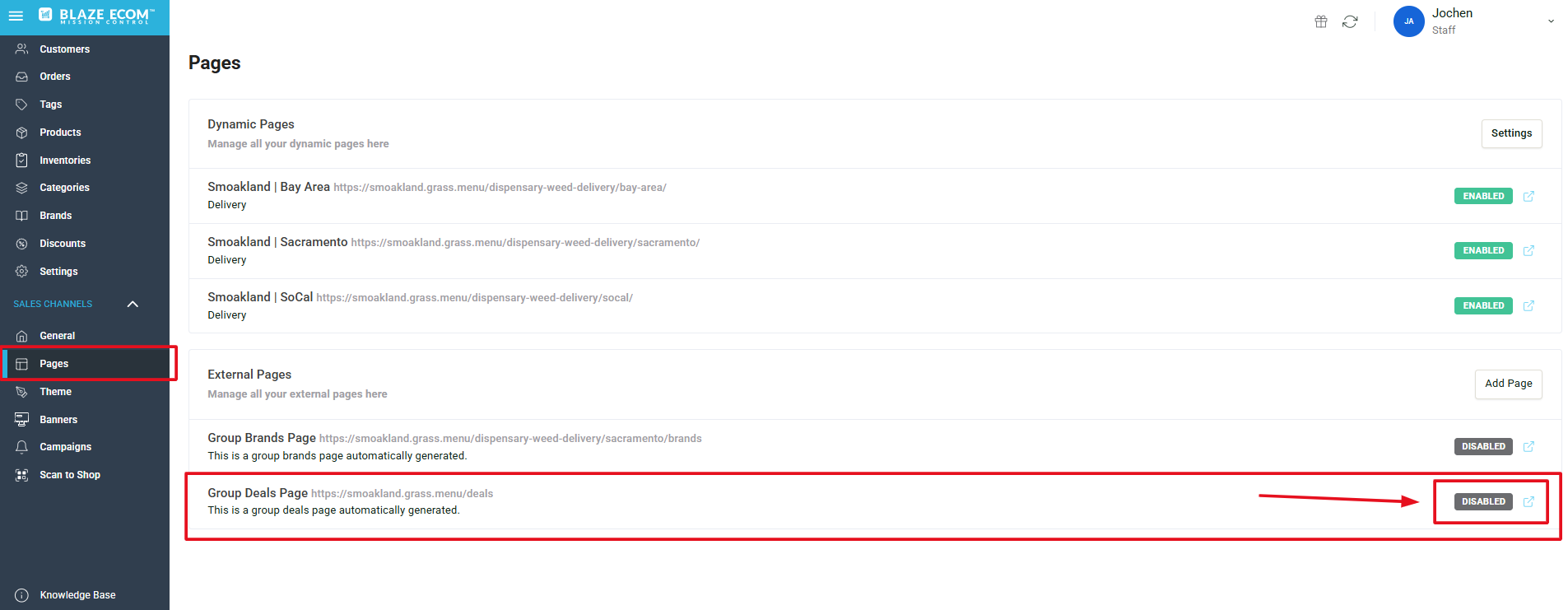Select Pages in sales channels menu
Viewport: 1568px width, 610px height.
click(x=85, y=364)
